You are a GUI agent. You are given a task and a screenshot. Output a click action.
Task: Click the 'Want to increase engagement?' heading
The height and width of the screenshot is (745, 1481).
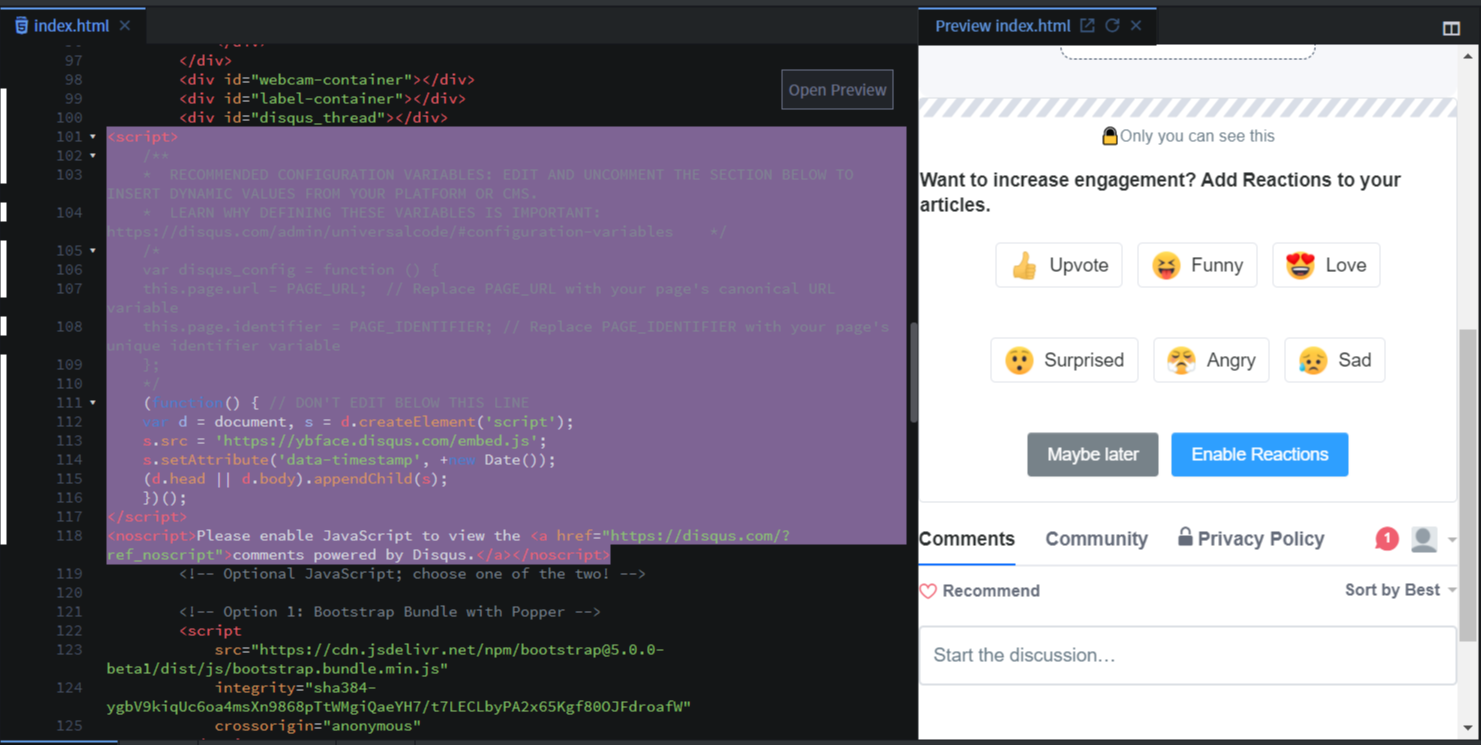pyautogui.click(x=1160, y=192)
